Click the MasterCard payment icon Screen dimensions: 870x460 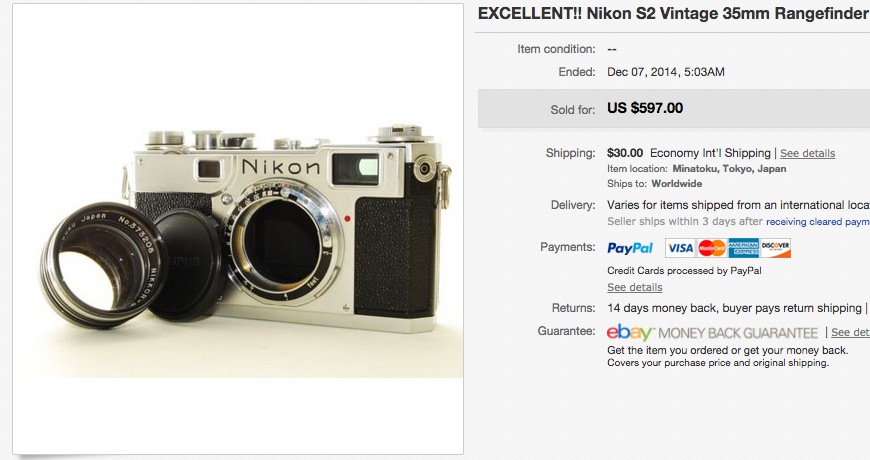click(x=711, y=248)
